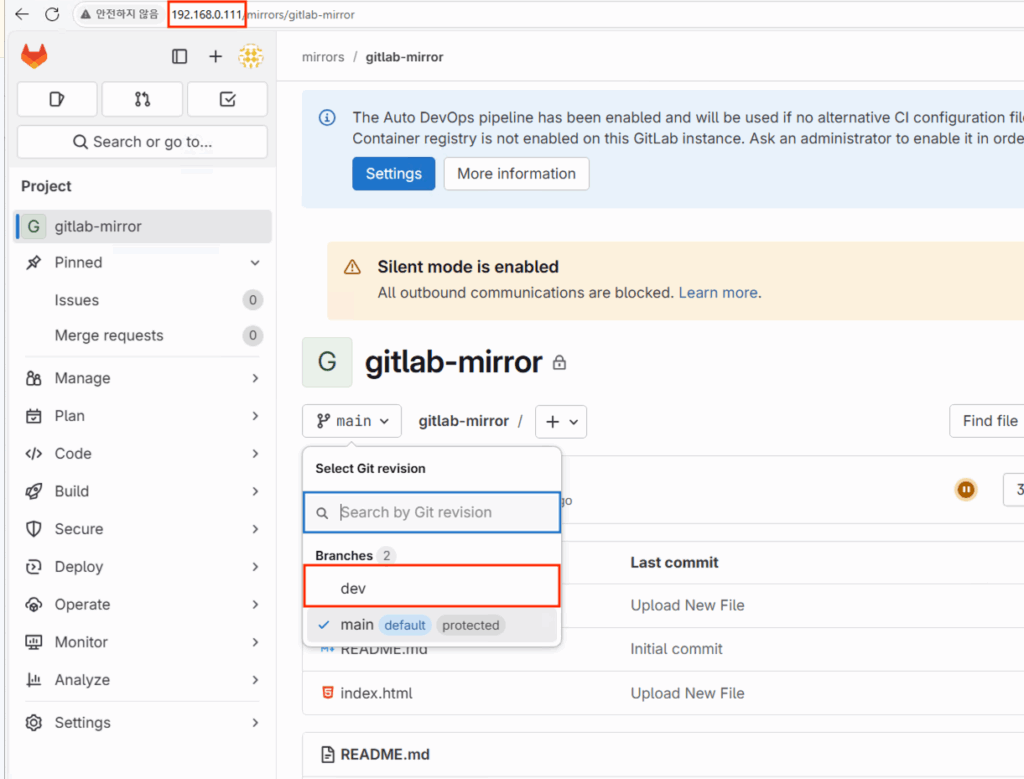Open the create new plus menu

(x=216, y=57)
